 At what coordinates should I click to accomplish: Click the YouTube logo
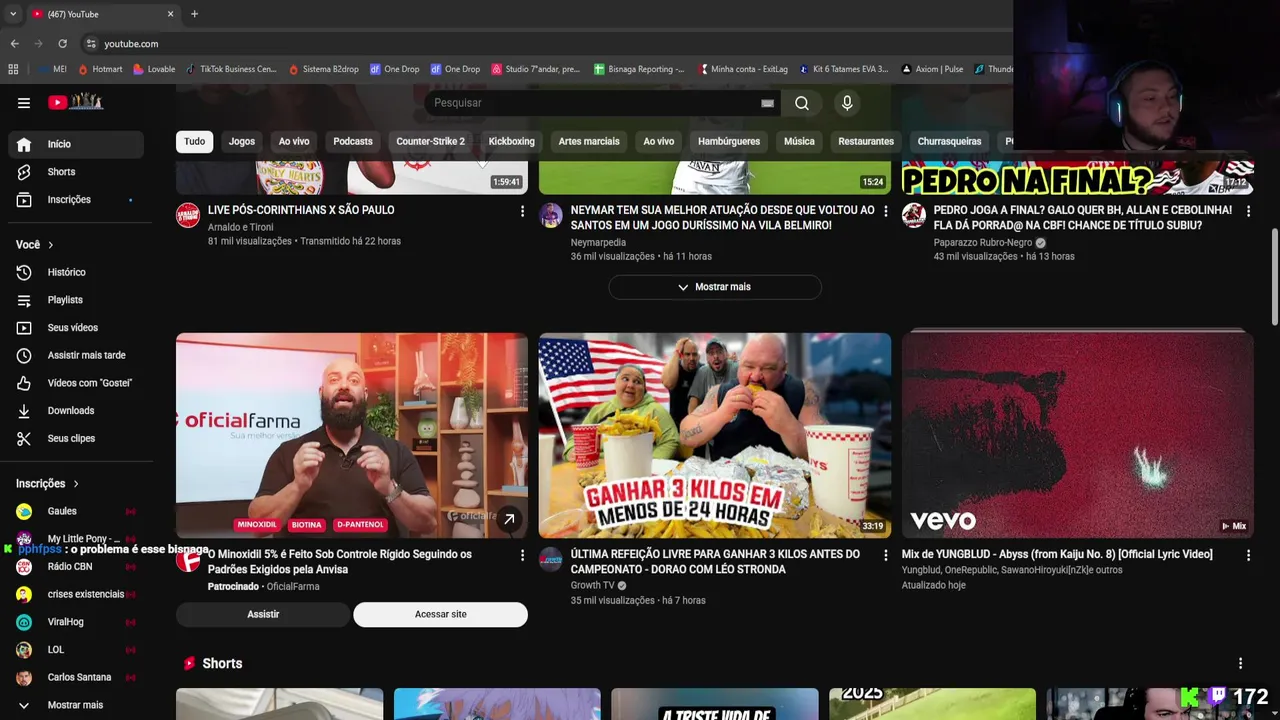click(x=76, y=102)
